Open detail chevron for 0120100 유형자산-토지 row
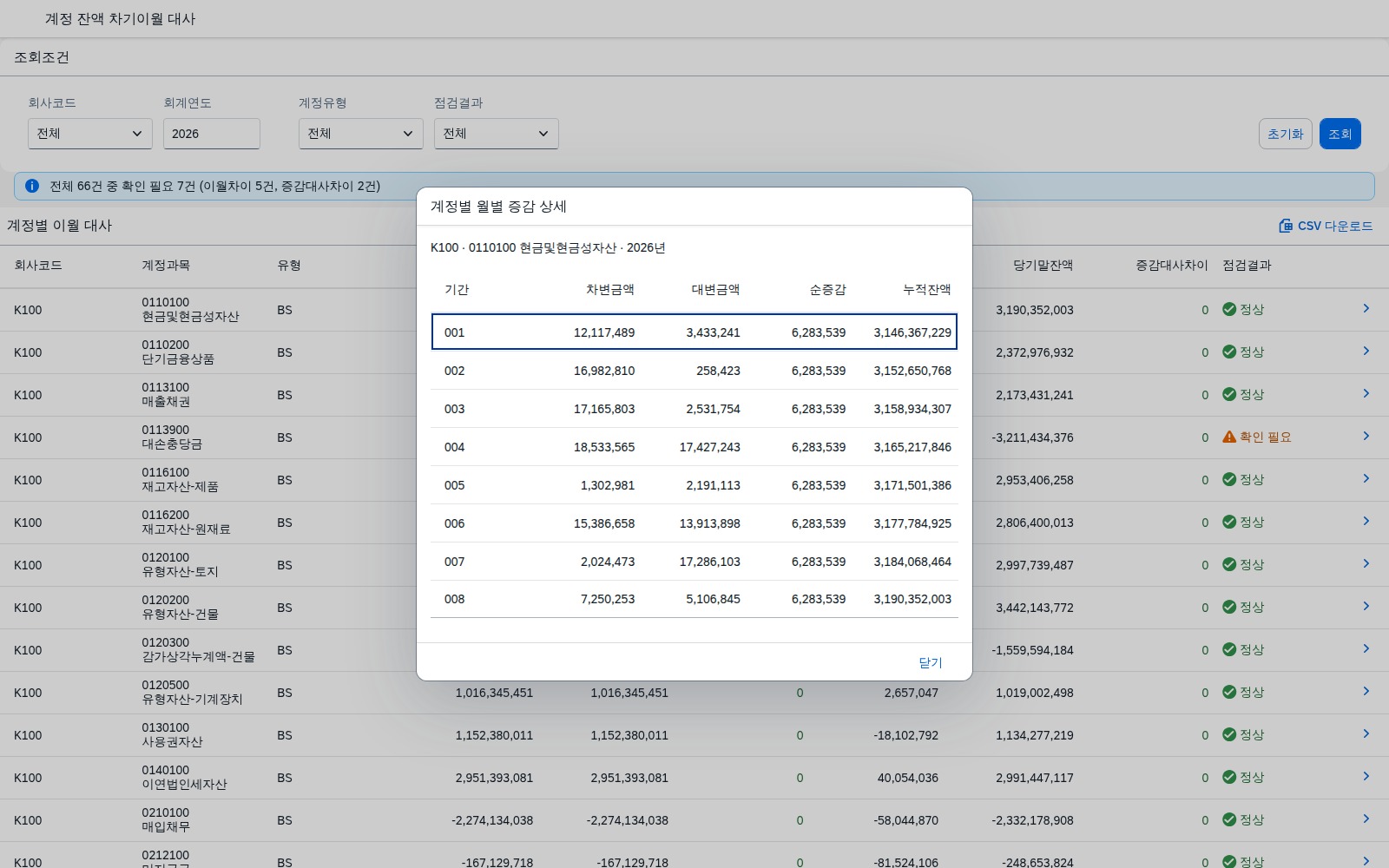The height and width of the screenshot is (868, 1389). click(1366, 564)
